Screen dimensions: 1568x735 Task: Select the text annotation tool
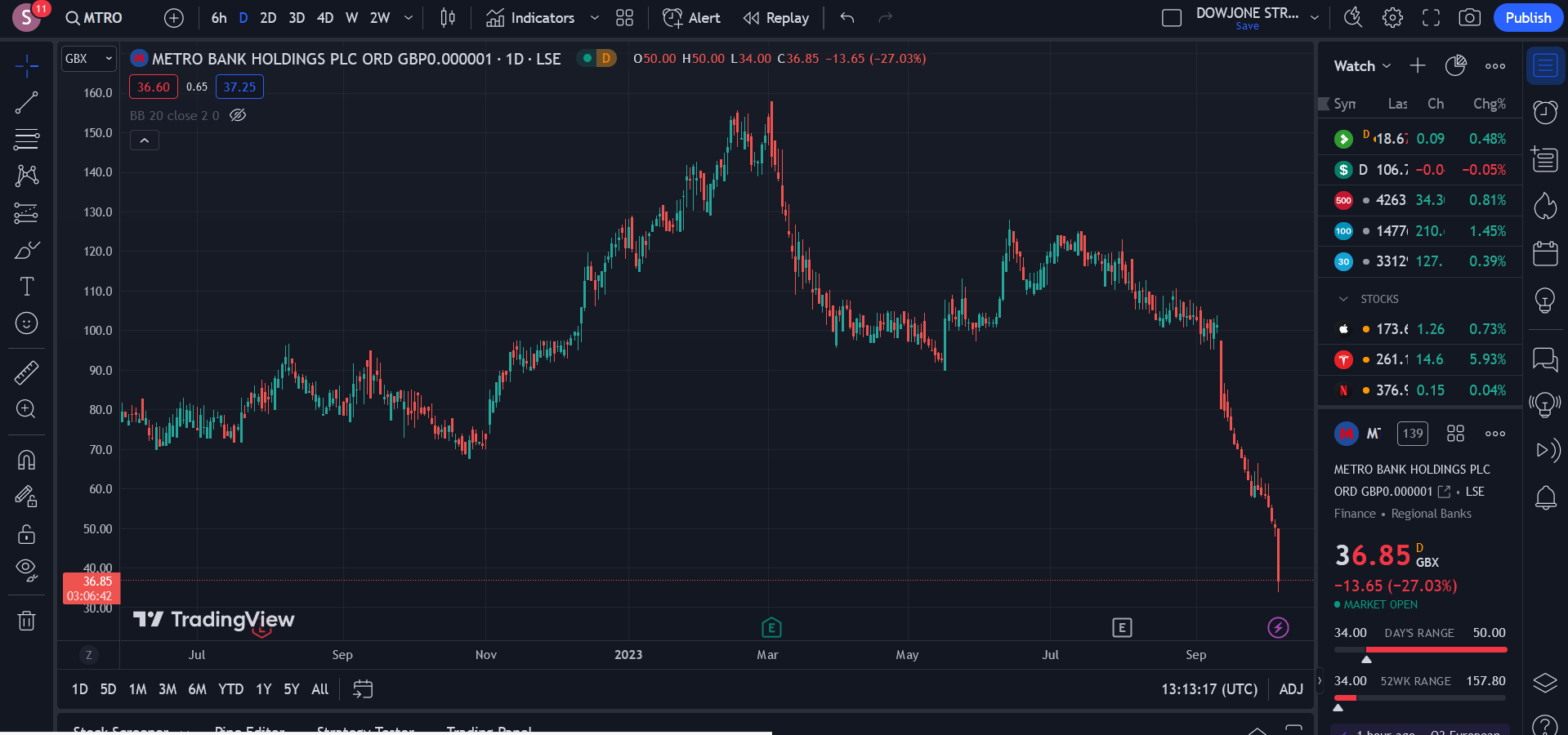pos(26,287)
